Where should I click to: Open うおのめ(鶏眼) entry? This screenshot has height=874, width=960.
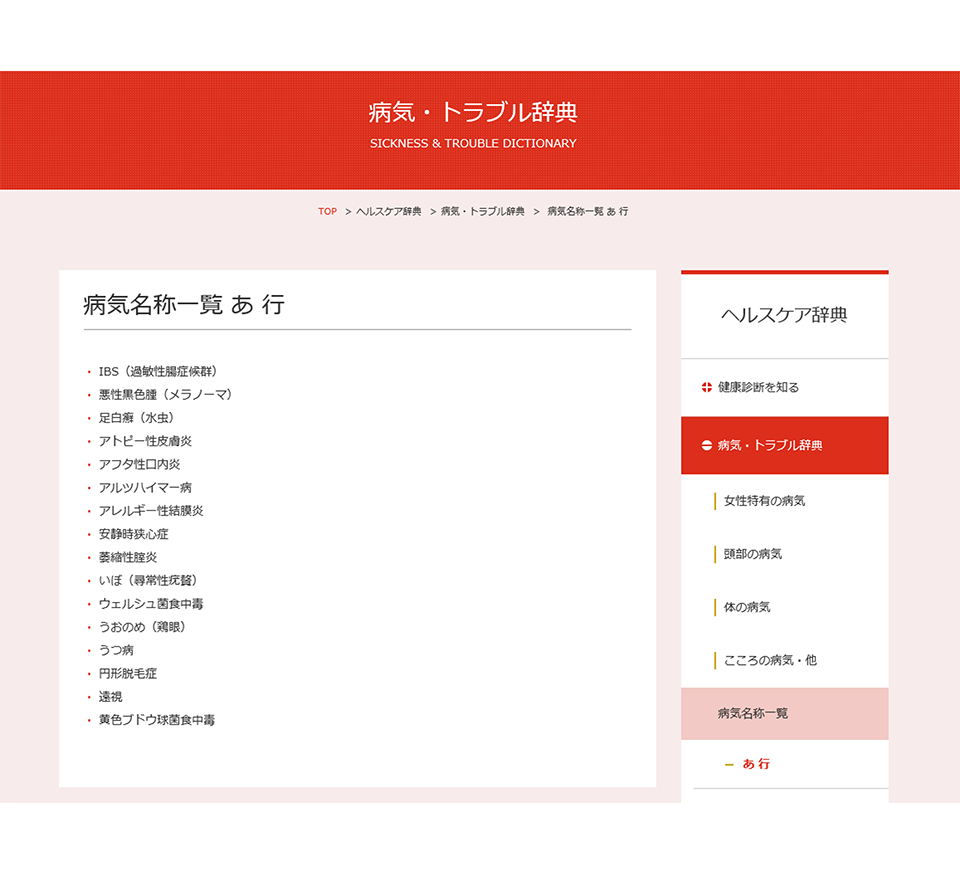pyautogui.click(x=142, y=627)
